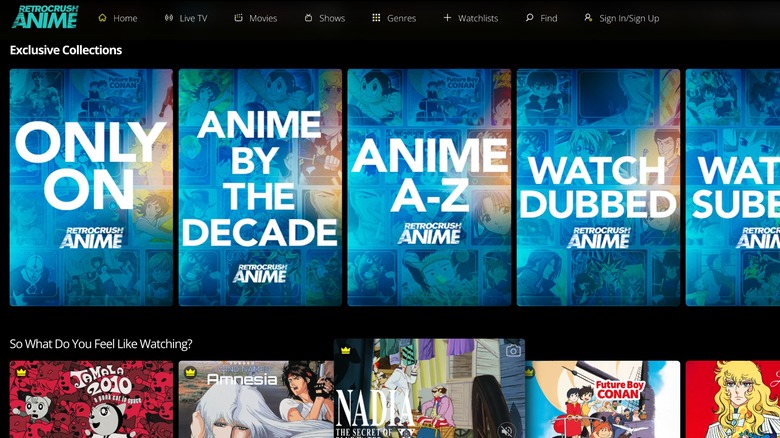This screenshot has height=438, width=780.
Task: Open the Nadia Secret of Blue Water preview
Action: (x=429, y=389)
